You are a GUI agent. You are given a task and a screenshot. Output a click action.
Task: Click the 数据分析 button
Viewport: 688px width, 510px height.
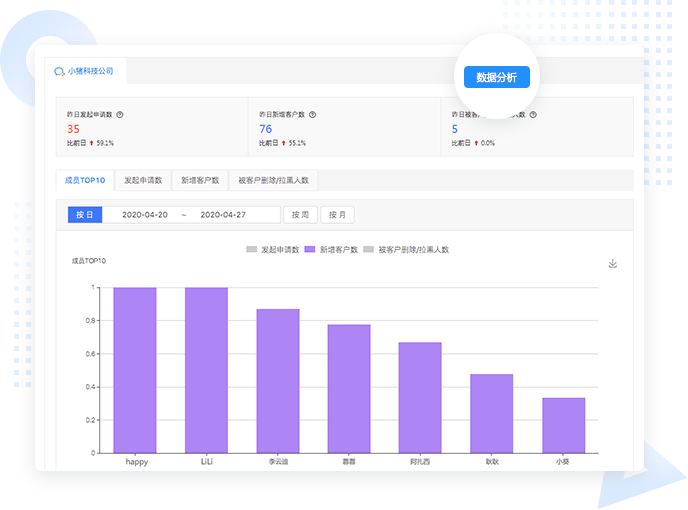click(x=496, y=77)
